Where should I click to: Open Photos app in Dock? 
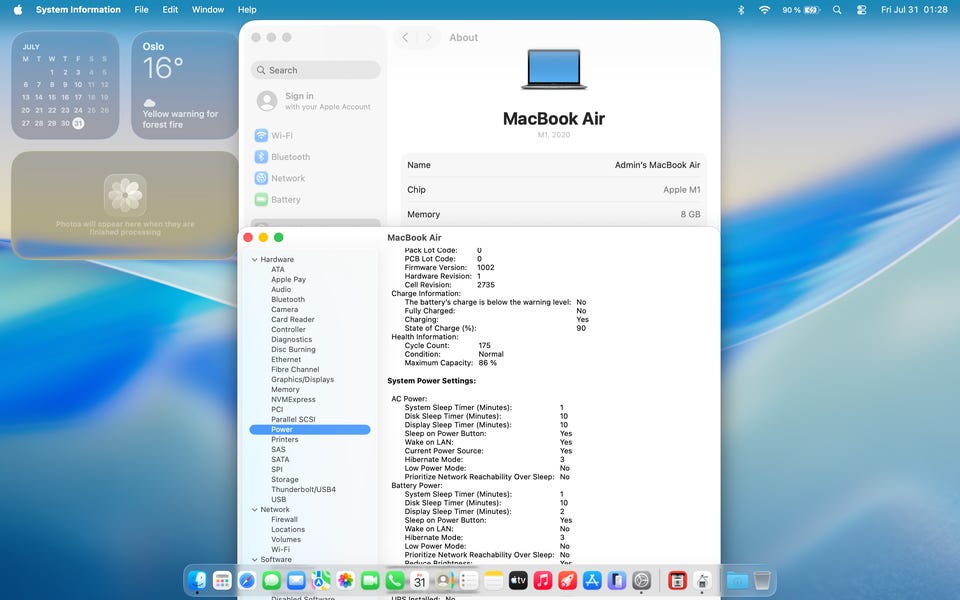345,580
